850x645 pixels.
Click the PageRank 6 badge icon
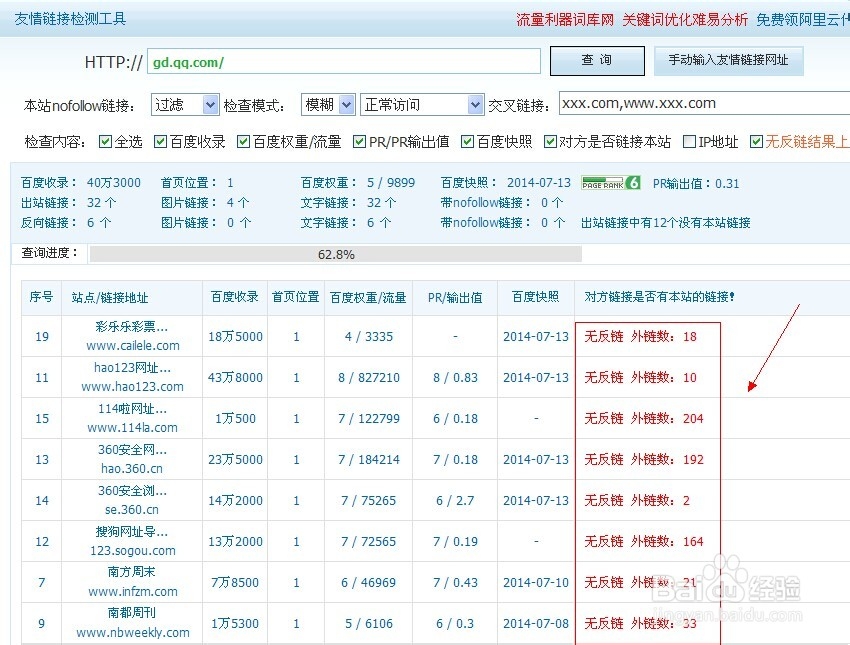pyautogui.click(x=611, y=183)
